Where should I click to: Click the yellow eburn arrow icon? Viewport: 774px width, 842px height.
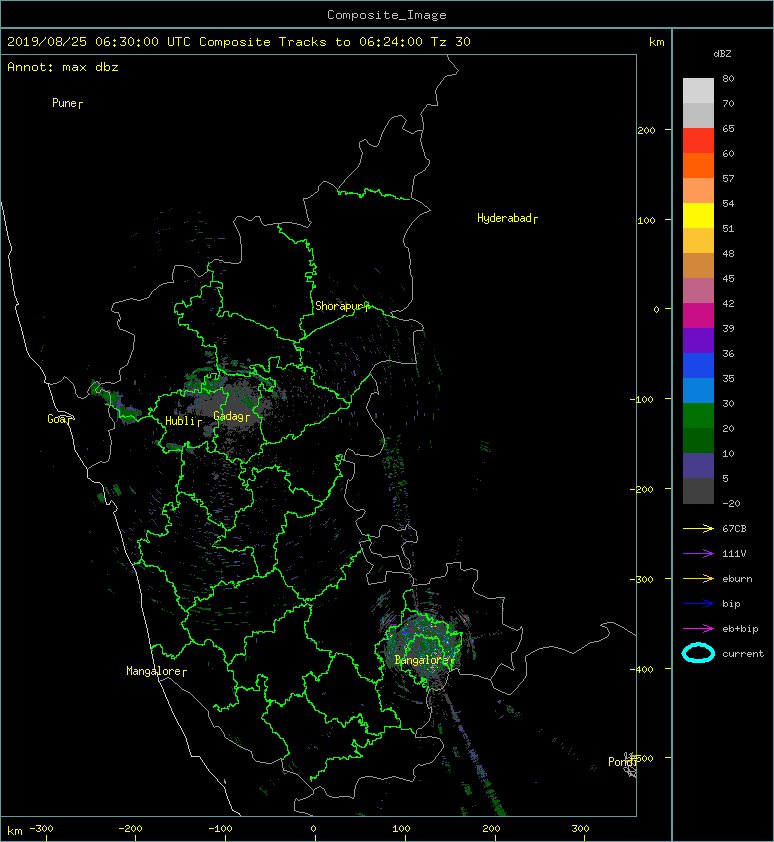(698, 578)
